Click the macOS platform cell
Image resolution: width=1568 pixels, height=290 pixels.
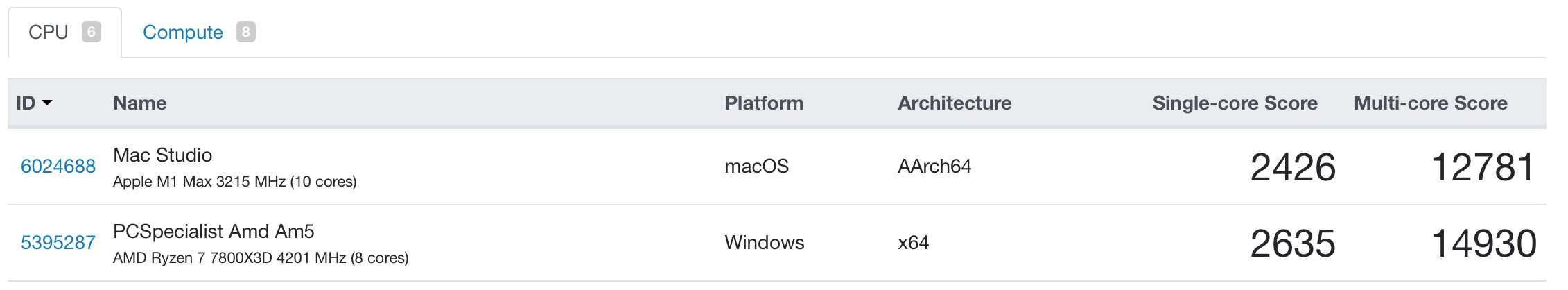tap(757, 167)
